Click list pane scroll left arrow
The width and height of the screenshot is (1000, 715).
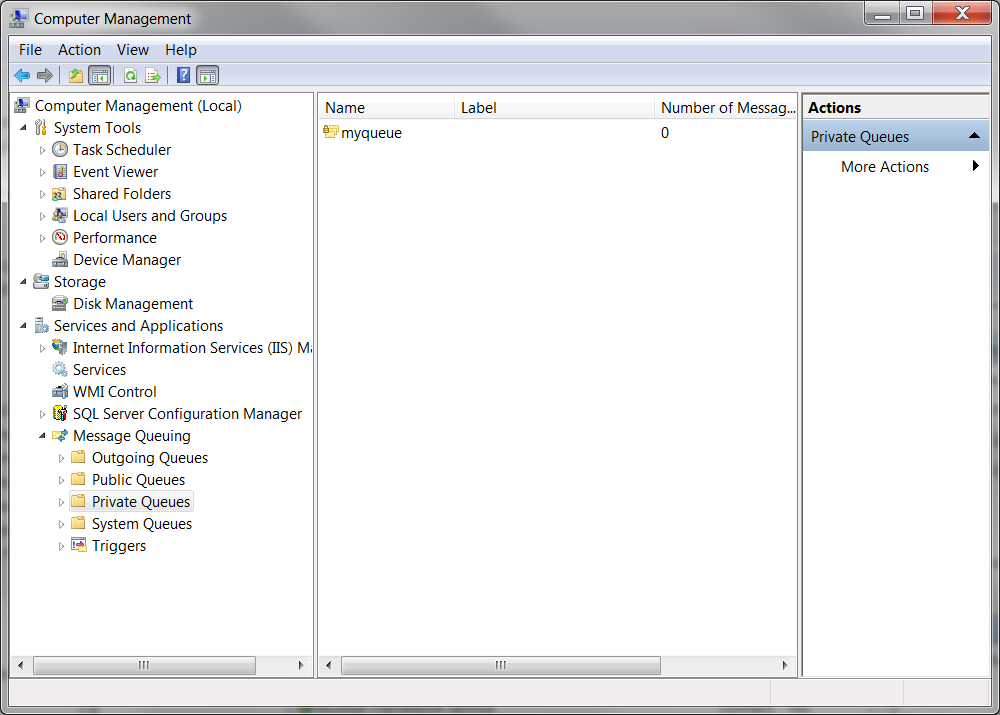pyautogui.click(x=328, y=665)
